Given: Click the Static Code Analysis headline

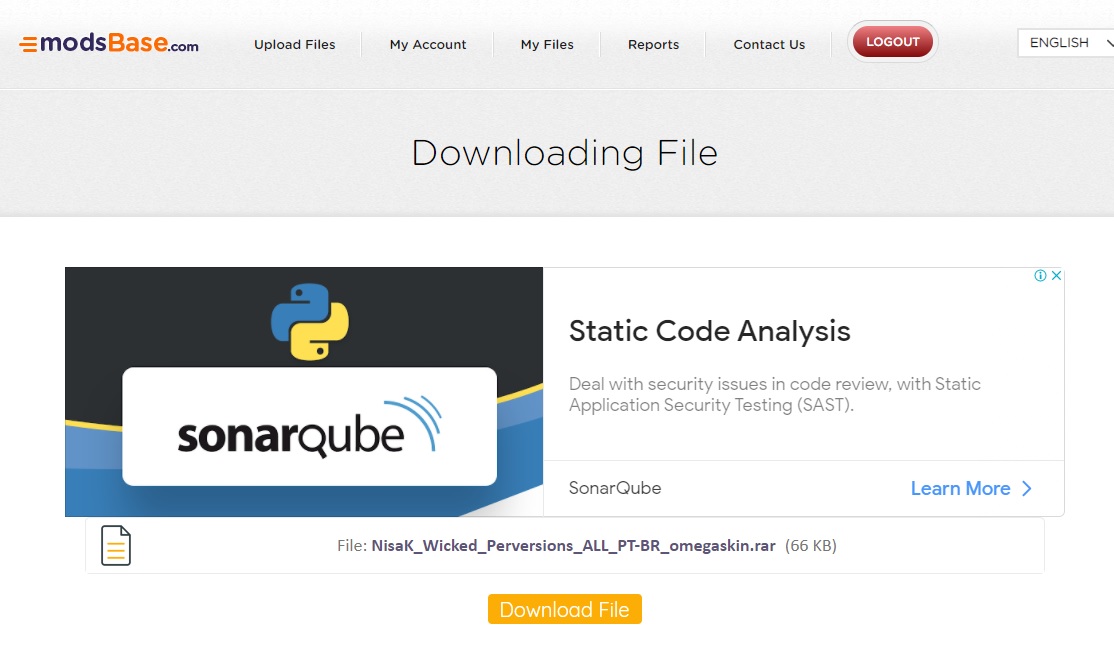Looking at the screenshot, I should coord(709,331).
